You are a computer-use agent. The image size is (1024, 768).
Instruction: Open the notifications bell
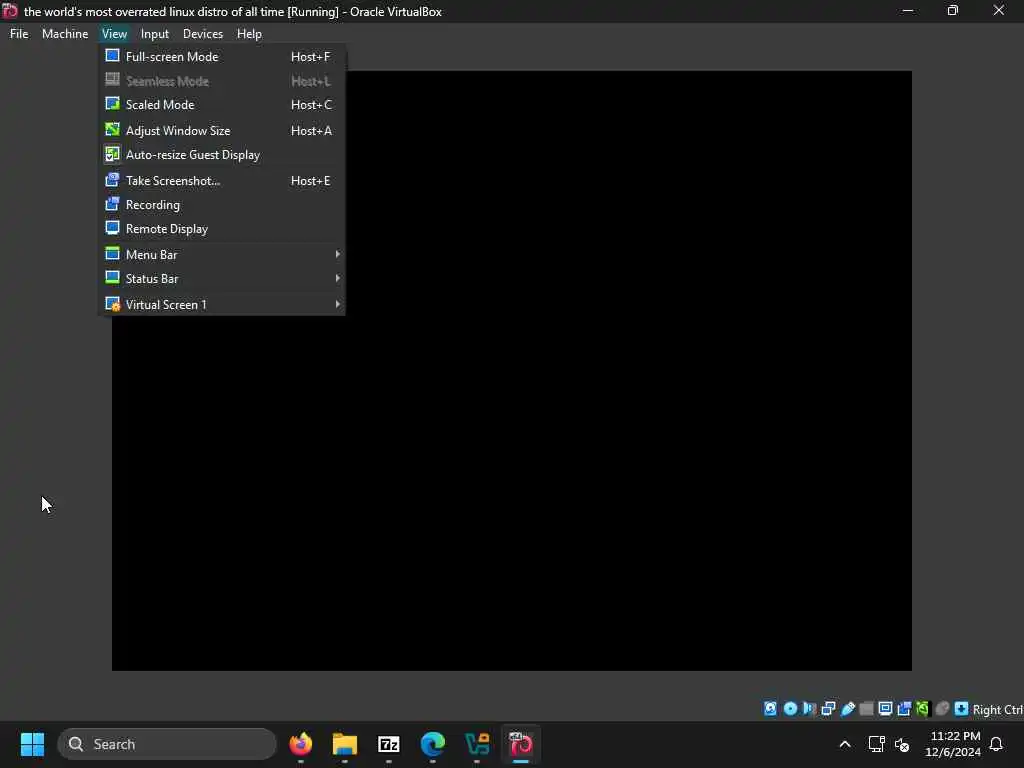pyautogui.click(x=996, y=744)
